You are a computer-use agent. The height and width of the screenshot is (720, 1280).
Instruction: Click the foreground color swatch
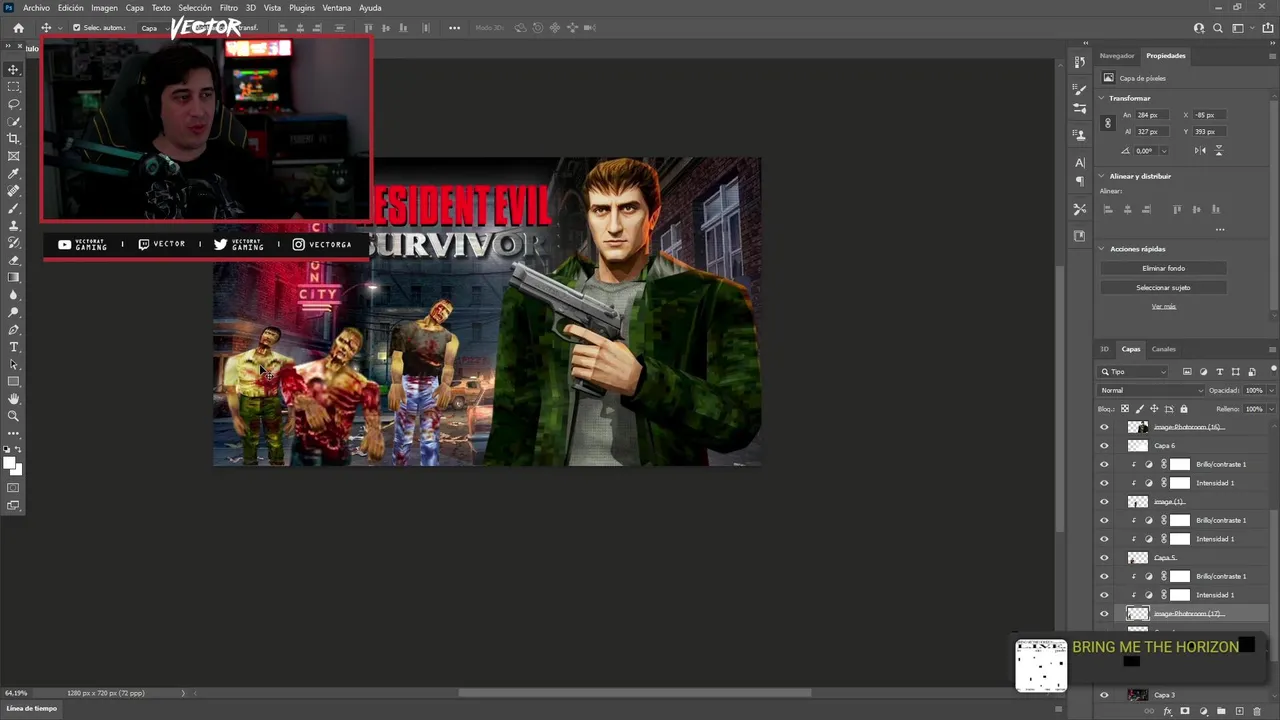coord(11,463)
